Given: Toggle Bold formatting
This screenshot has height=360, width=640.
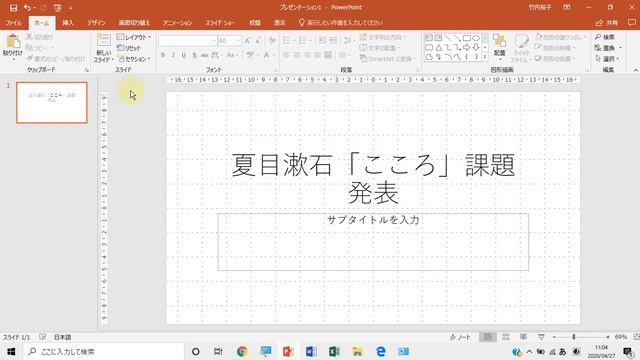Looking at the screenshot, I should pos(163,55).
